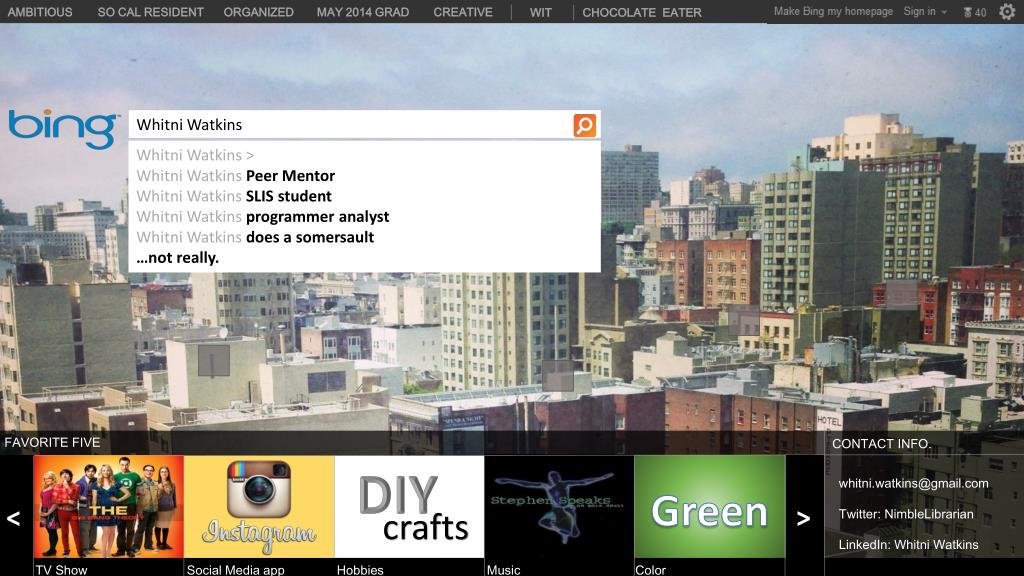Open the Big Bang Theory TV Show tile
Viewport: 1024px width, 576px height.
point(108,507)
